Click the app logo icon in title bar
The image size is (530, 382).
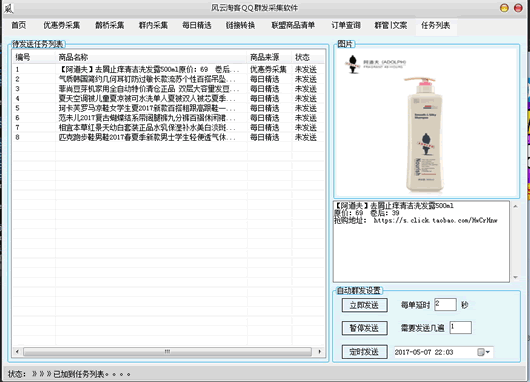(x=8, y=8)
